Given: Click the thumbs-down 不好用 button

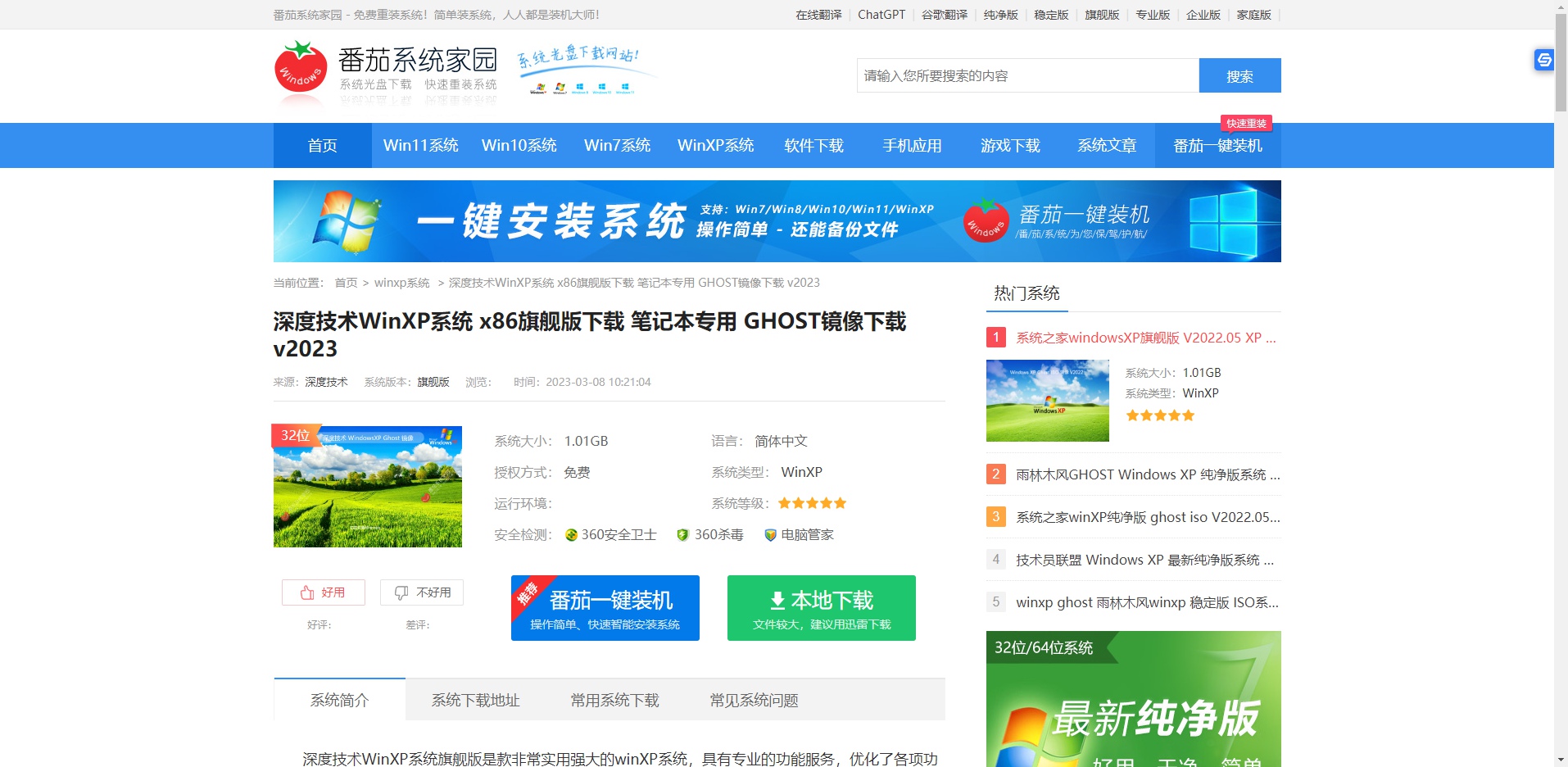Looking at the screenshot, I should [422, 592].
